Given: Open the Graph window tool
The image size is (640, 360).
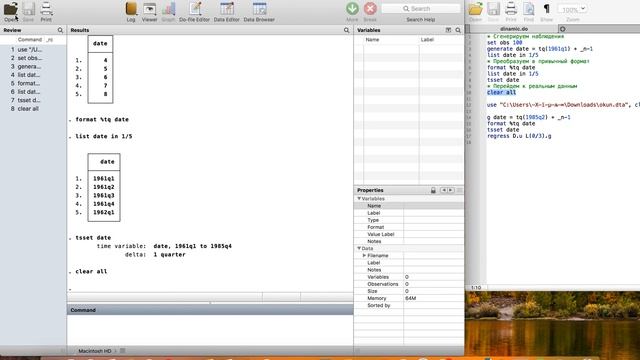Looking at the screenshot, I should (x=168, y=11).
